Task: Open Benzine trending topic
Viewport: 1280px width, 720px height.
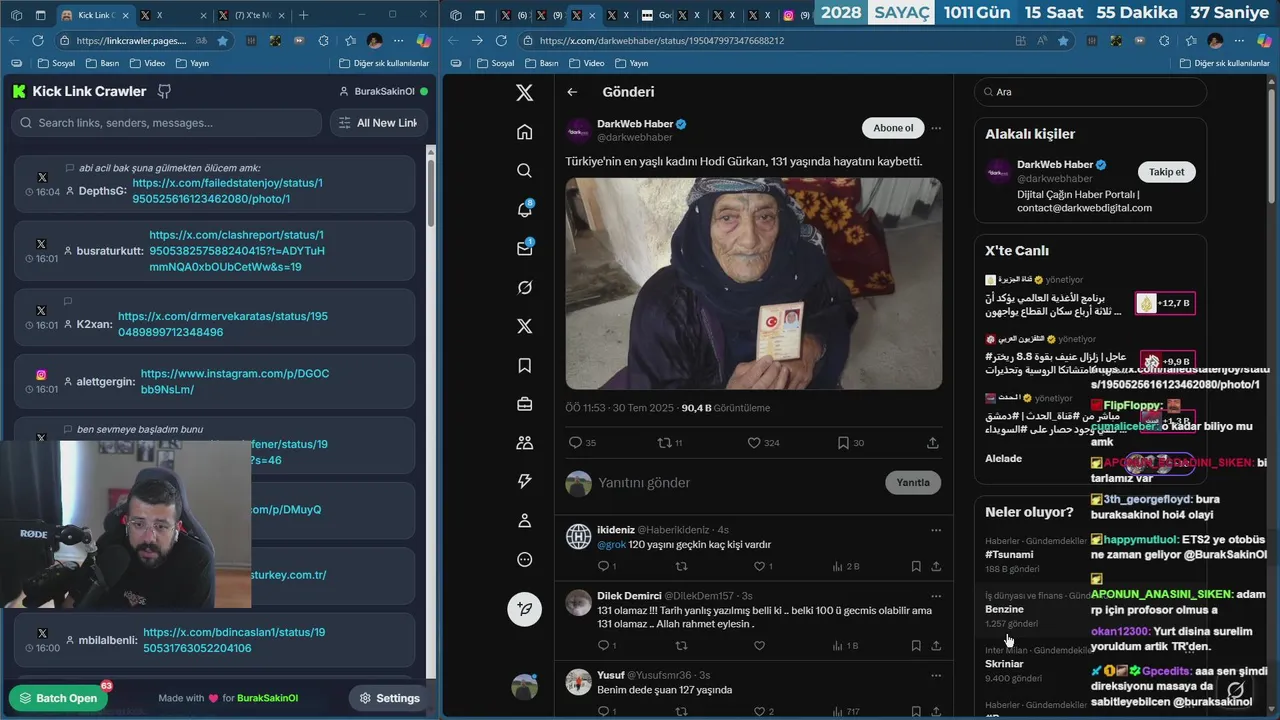Action: 1004,609
